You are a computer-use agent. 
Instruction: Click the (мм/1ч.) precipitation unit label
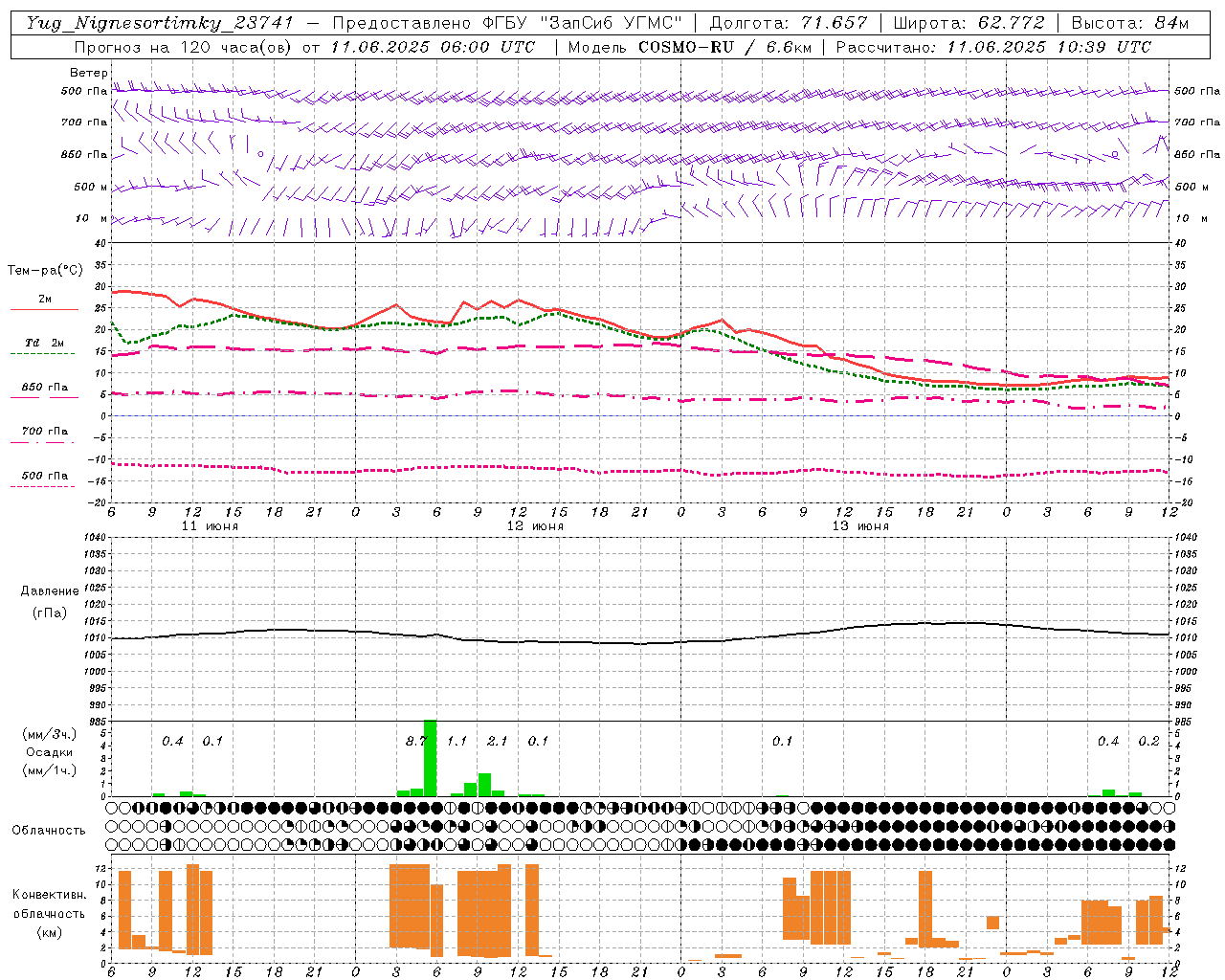[x=50, y=770]
